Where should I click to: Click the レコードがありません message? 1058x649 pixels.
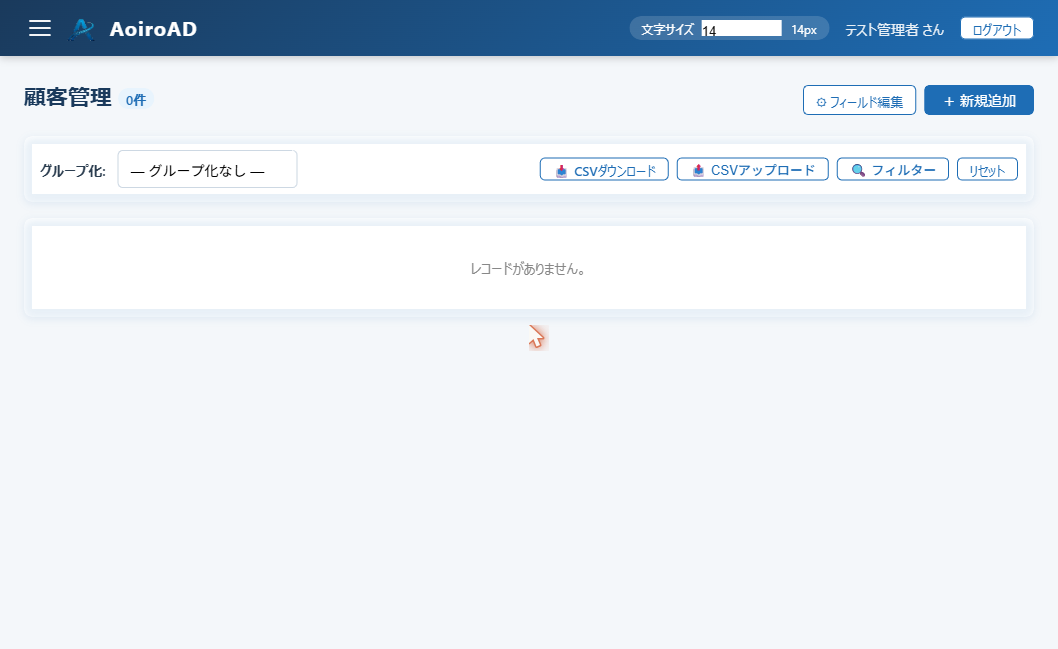[x=528, y=269]
